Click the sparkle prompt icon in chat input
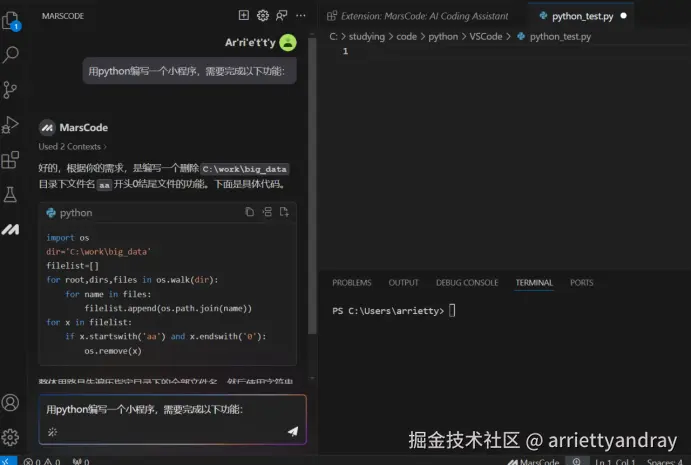692x466 pixels. [53, 432]
